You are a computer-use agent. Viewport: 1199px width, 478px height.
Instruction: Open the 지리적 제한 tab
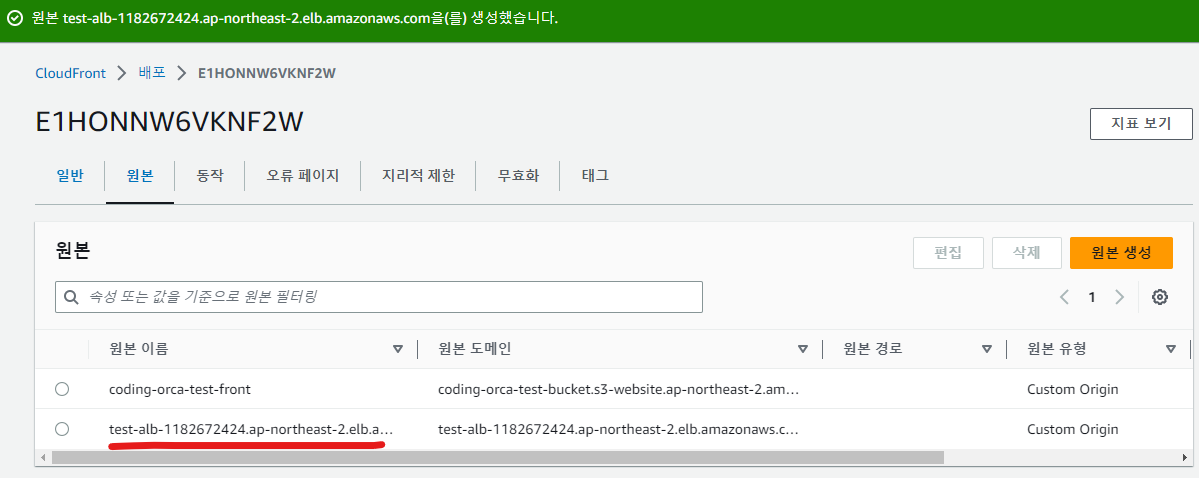click(418, 176)
